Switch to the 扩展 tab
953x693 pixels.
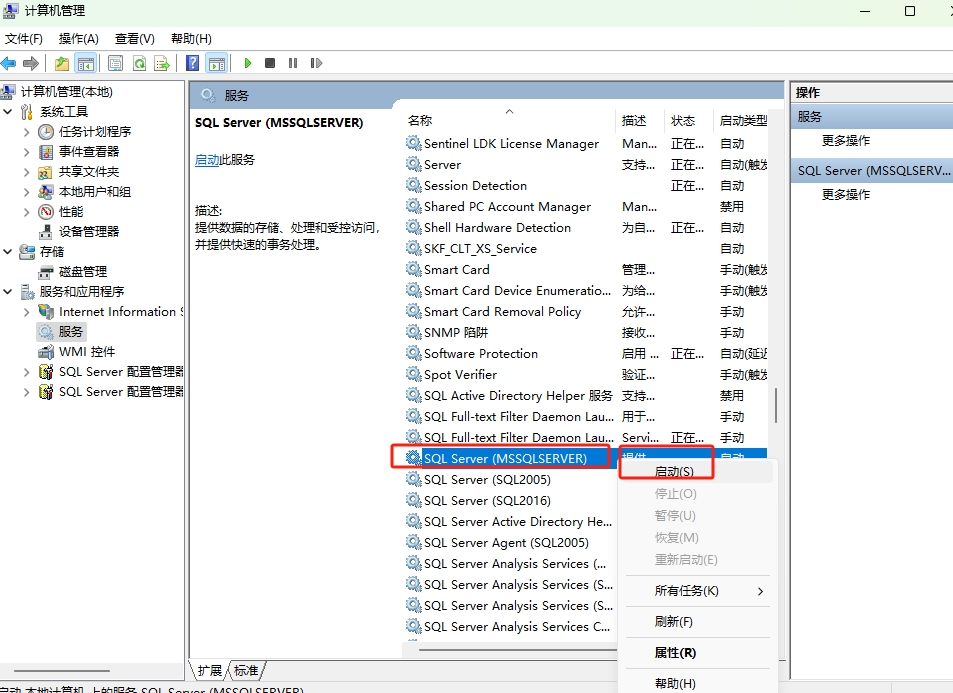click(x=210, y=671)
